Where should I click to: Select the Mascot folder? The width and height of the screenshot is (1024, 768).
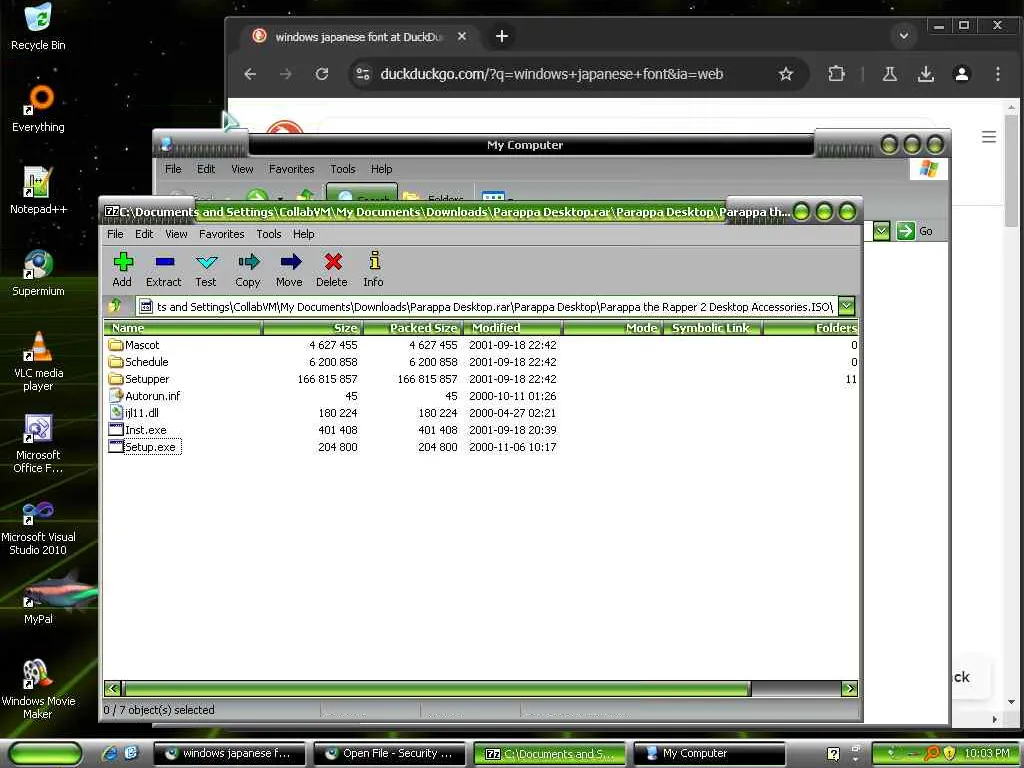coord(142,345)
